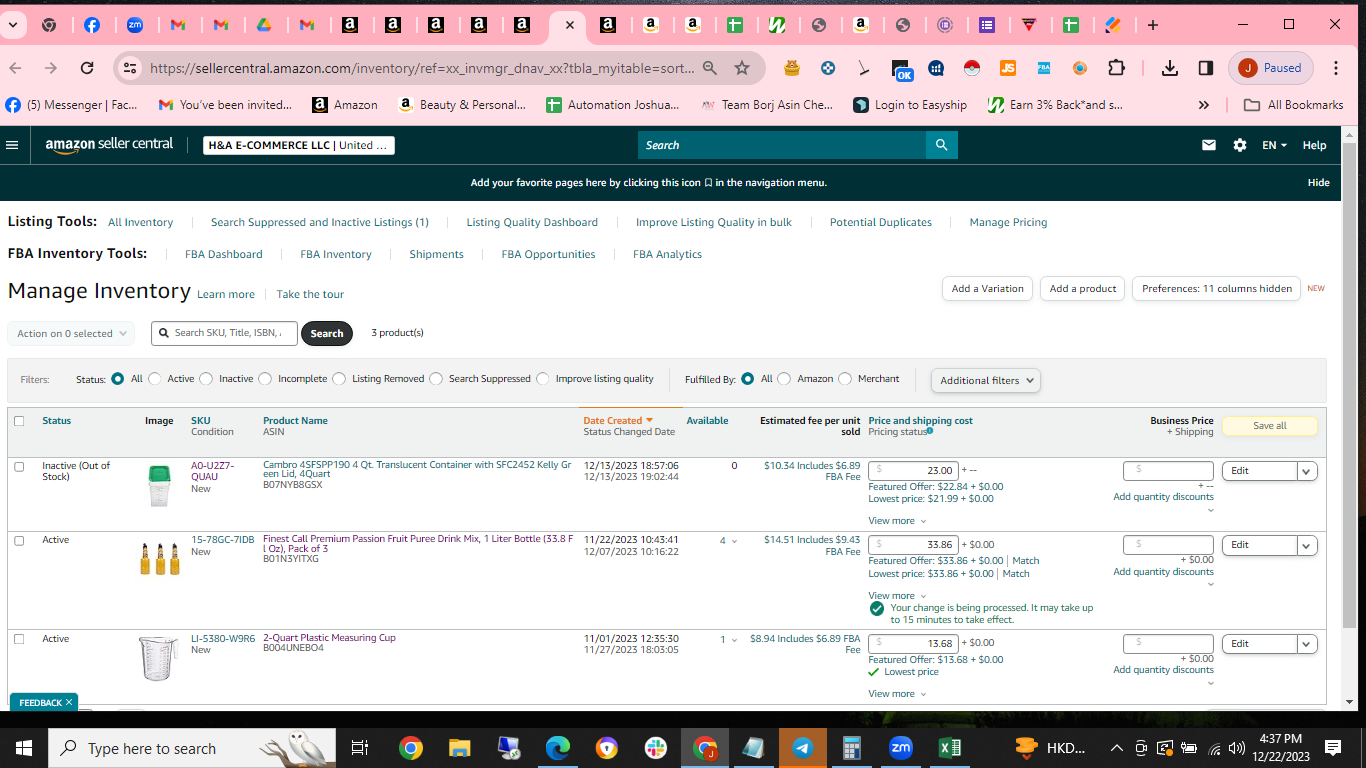Open the Edit dropdown arrow for Cambro container row

click(x=1307, y=471)
